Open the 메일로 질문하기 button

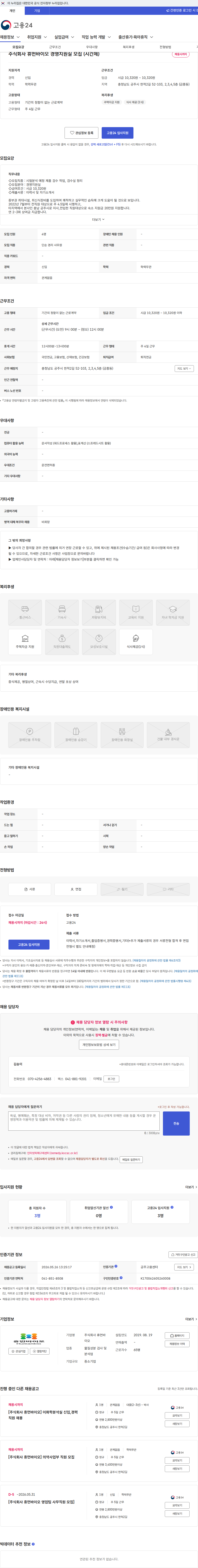(131, 1159)
